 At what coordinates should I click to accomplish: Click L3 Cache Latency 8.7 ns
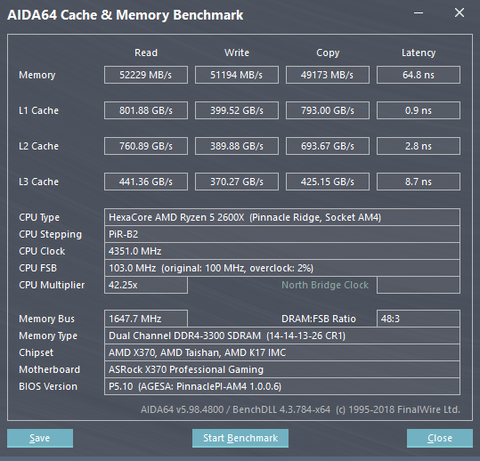click(418, 182)
